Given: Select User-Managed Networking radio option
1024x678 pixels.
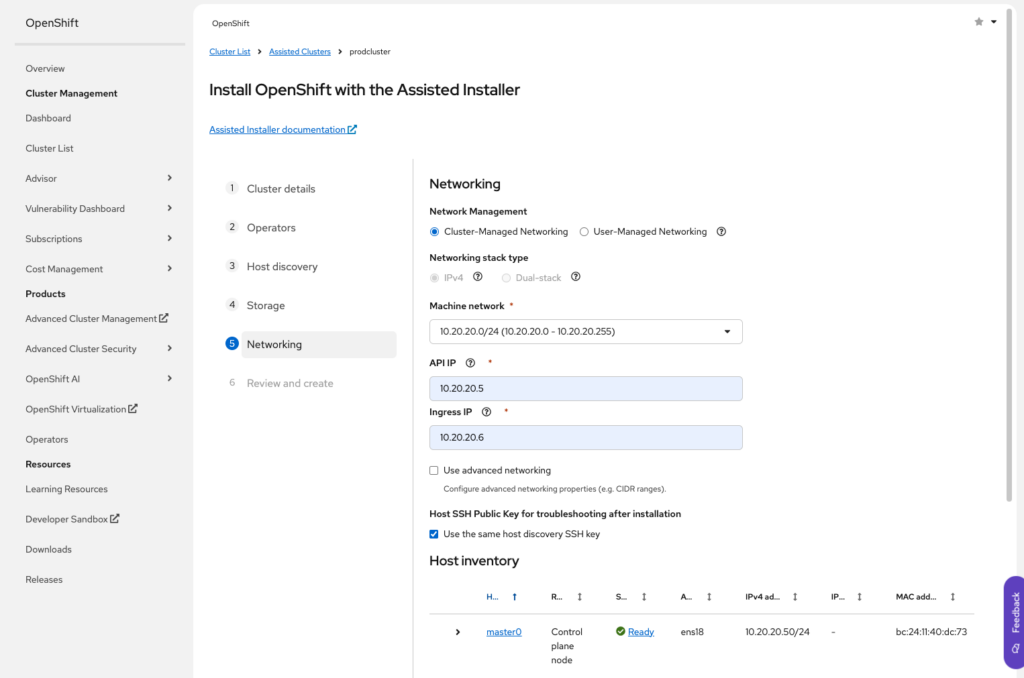Looking at the screenshot, I should pos(584,232).
